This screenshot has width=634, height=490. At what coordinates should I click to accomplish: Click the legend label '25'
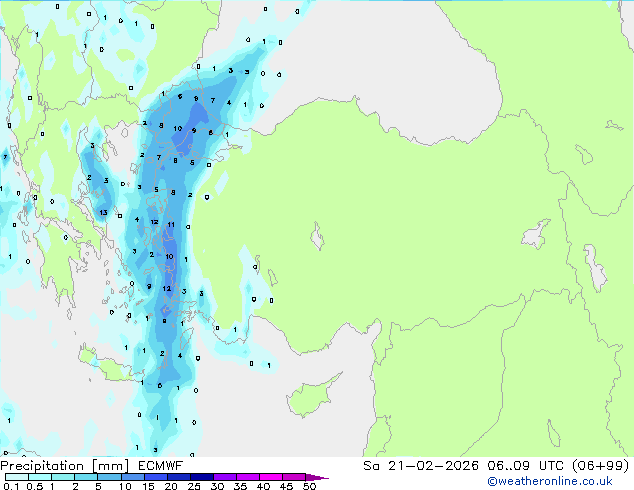(x=194, y=486)
